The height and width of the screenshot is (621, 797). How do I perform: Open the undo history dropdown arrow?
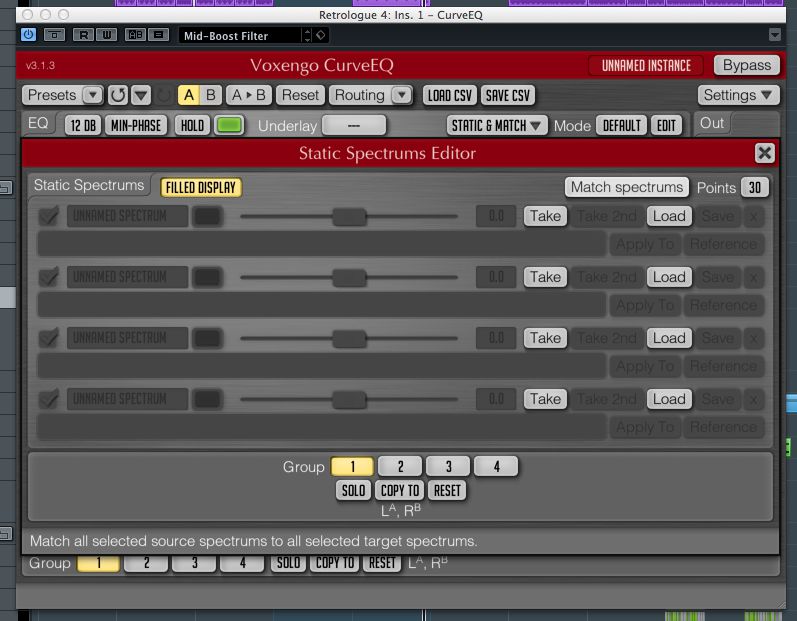tap(141, 95)
